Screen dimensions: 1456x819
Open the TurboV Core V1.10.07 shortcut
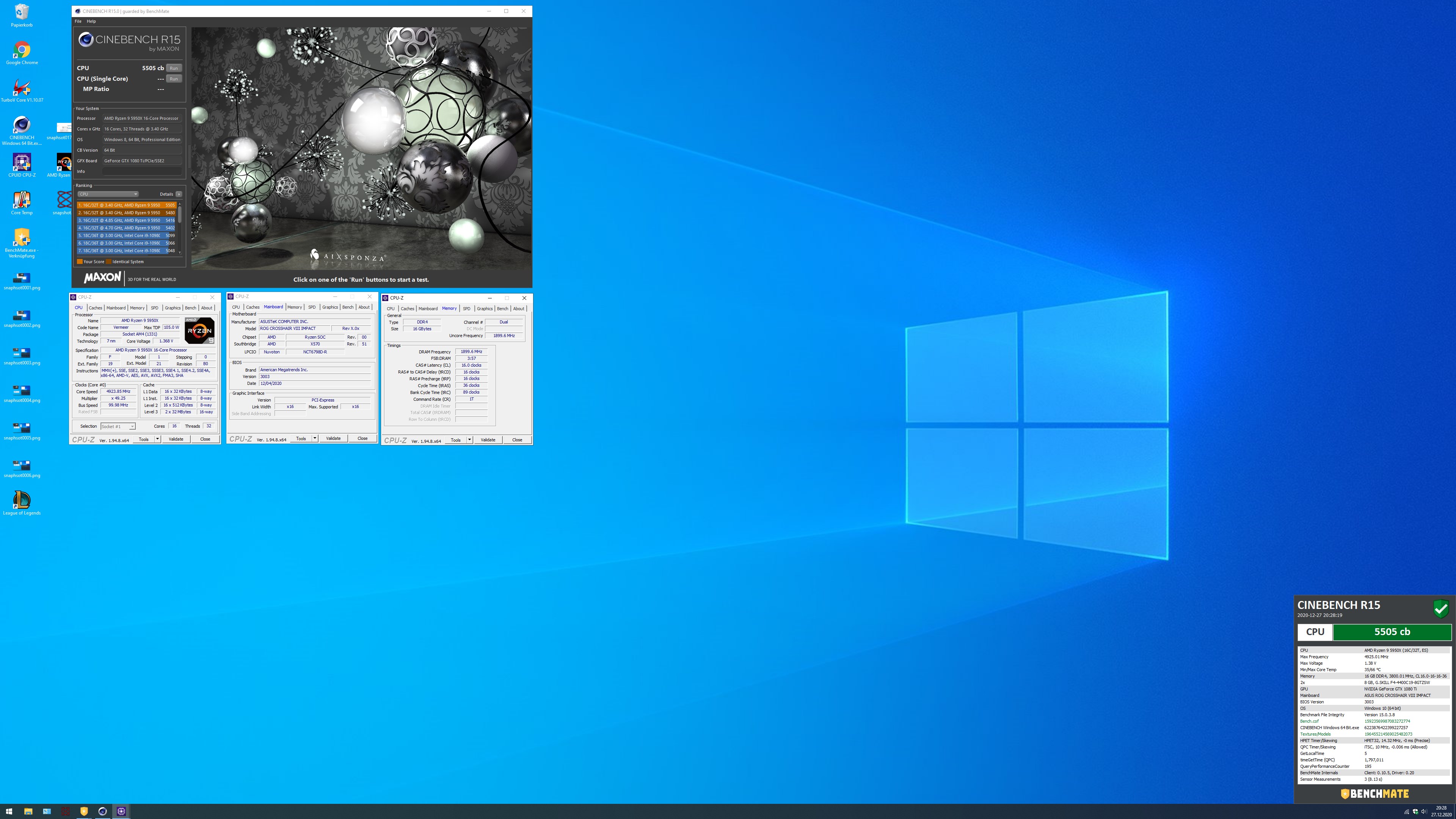tap(22, 91)
